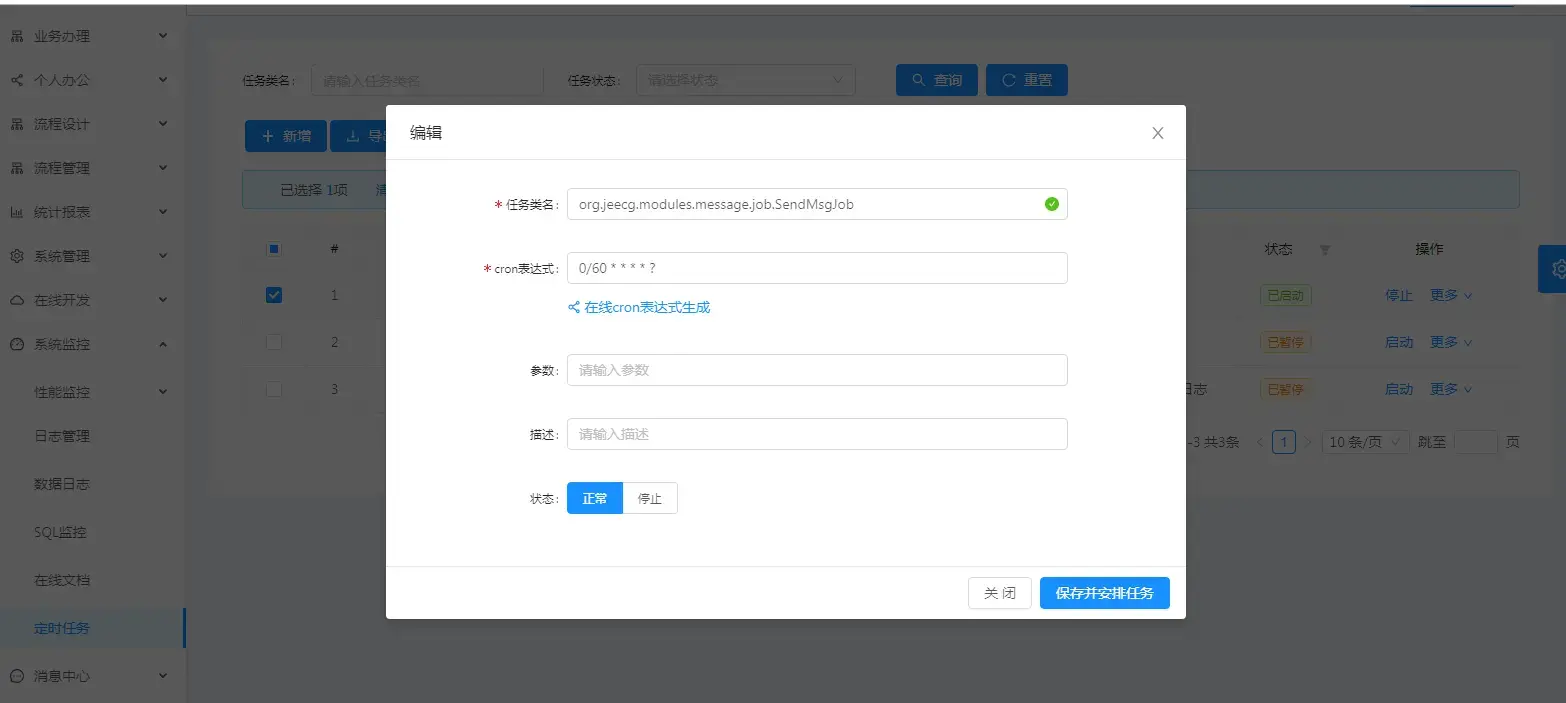Image resolution: width=1566 pixels, height=703 pixels.
Task: Close the 编辑 dialog with the X icon
Action: tap(1157, 133)
